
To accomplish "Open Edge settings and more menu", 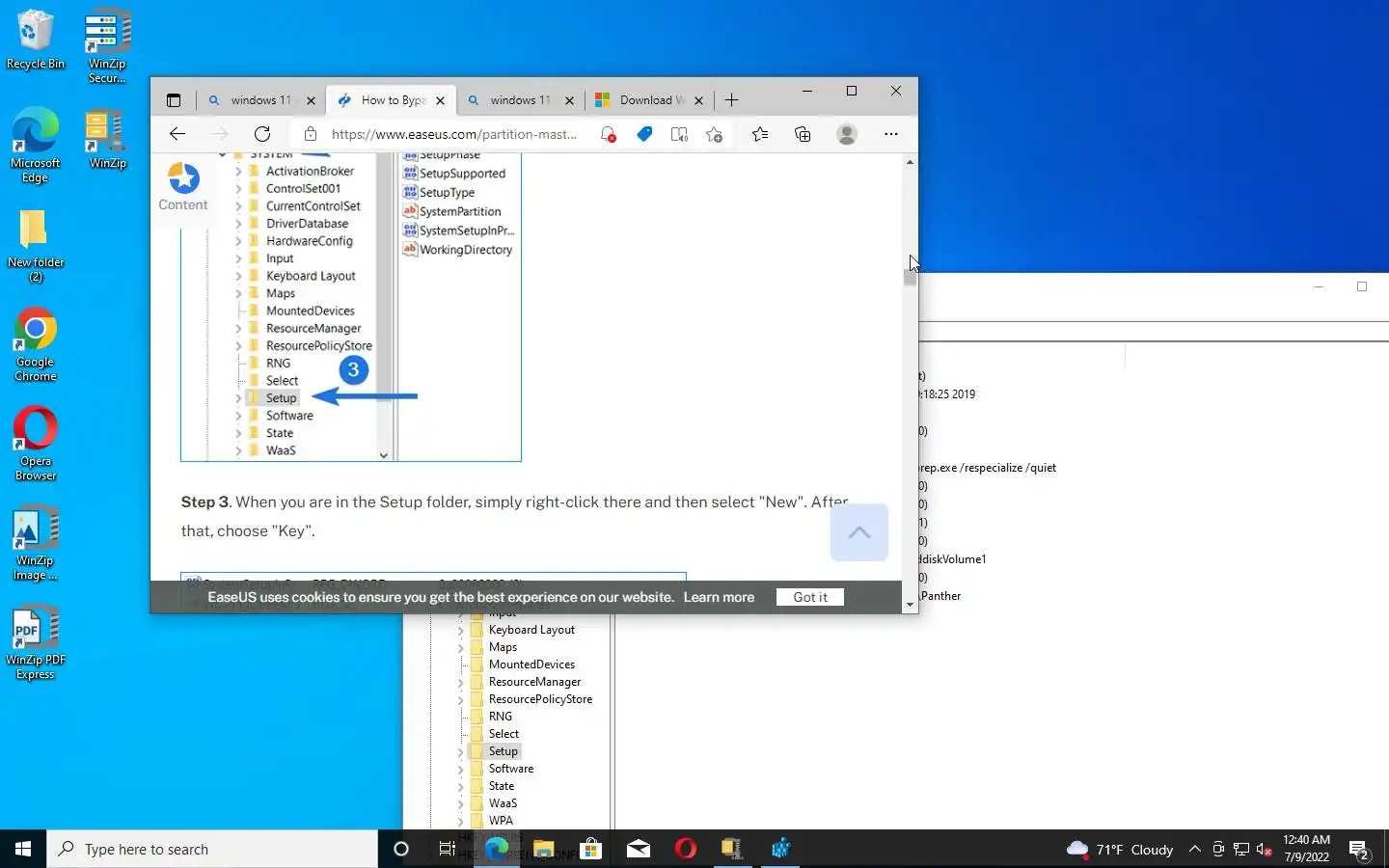I will point(890,134).
